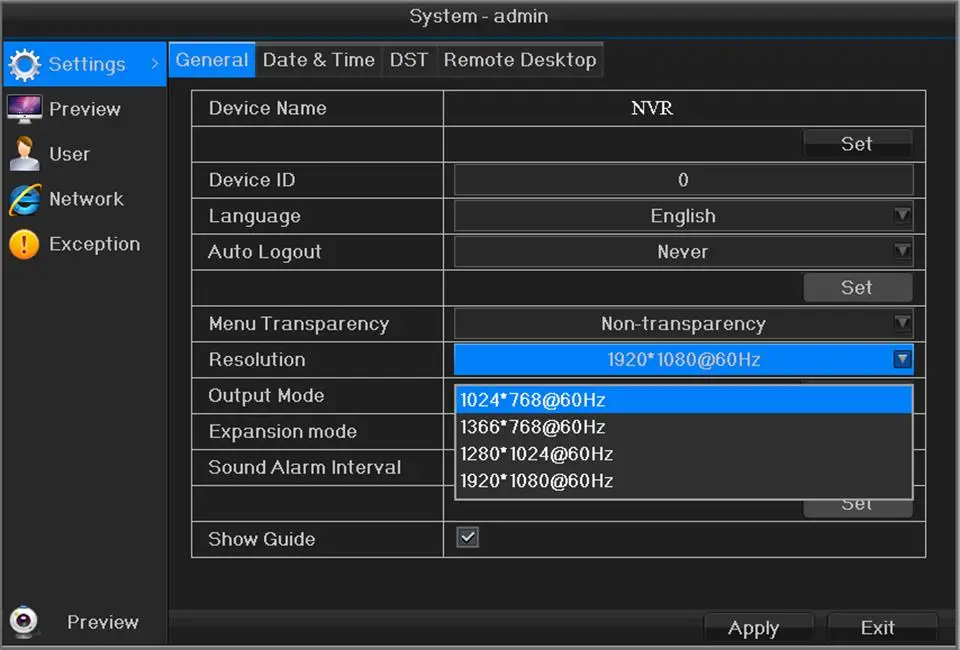Click the Output Mode label

pyautogui.click(x=266, y=396)
